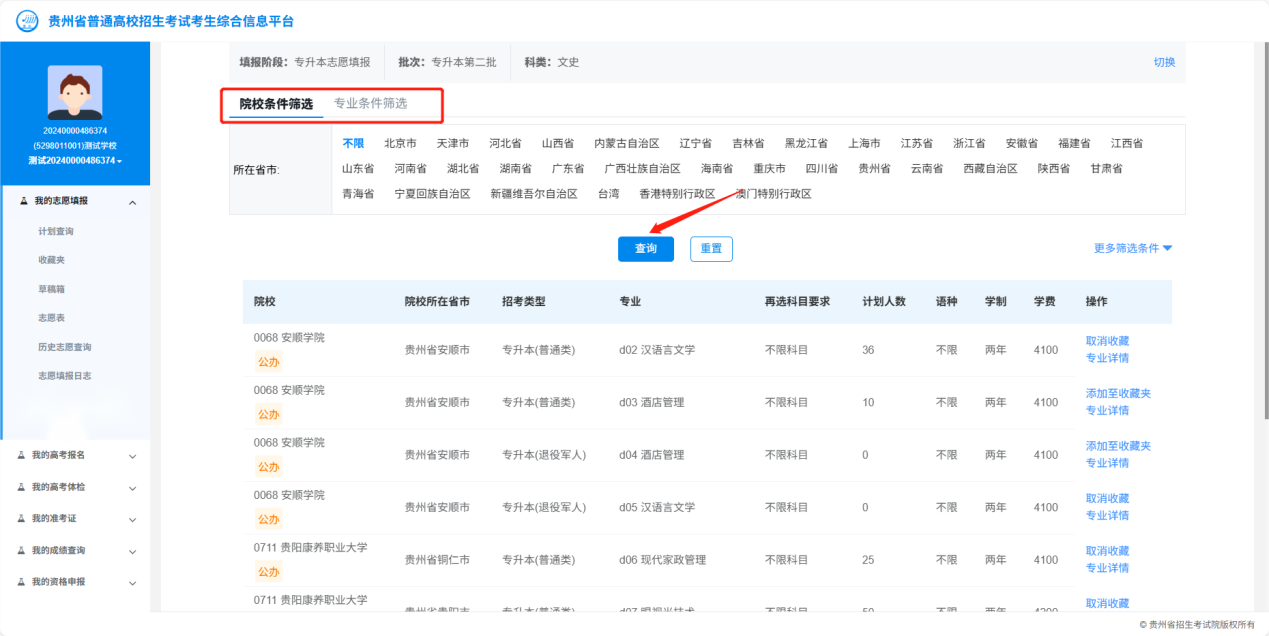Open the username dropdown 测试20240000486374
The width and height of the screenshot is (1269, 636).
click(x=75, y=161)
